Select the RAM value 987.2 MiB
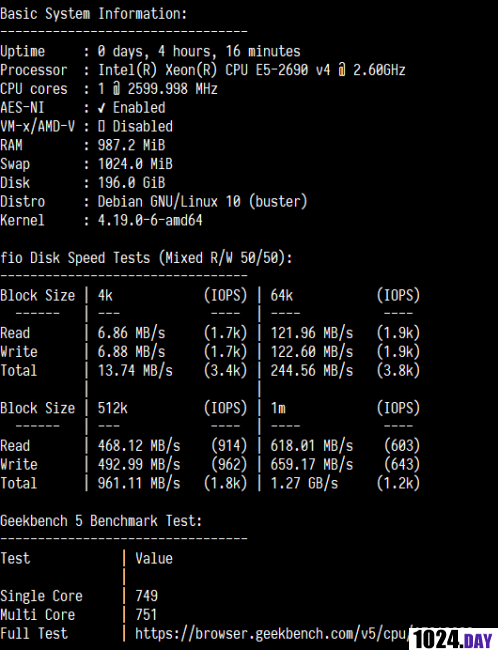498x650 pixels. tap(131, 146)
